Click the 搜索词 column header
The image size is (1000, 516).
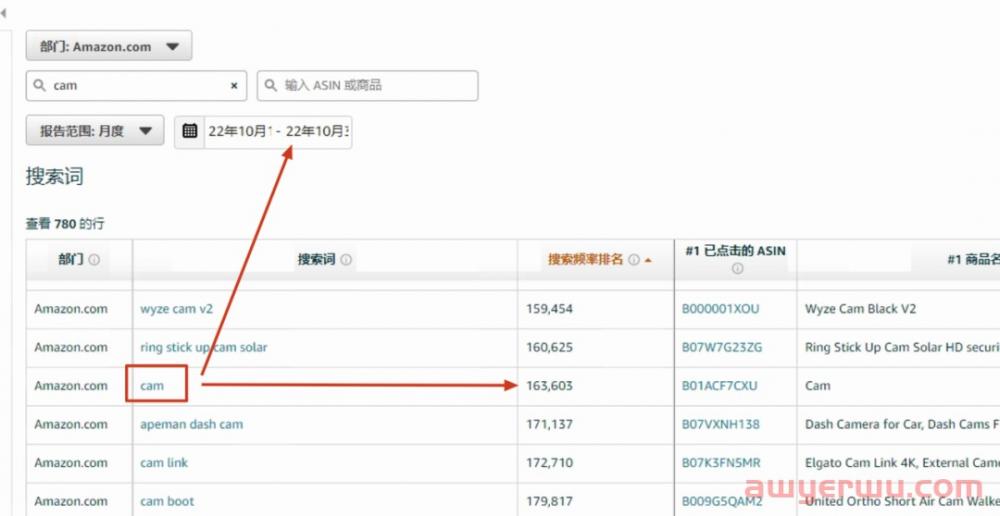point(316,260)
